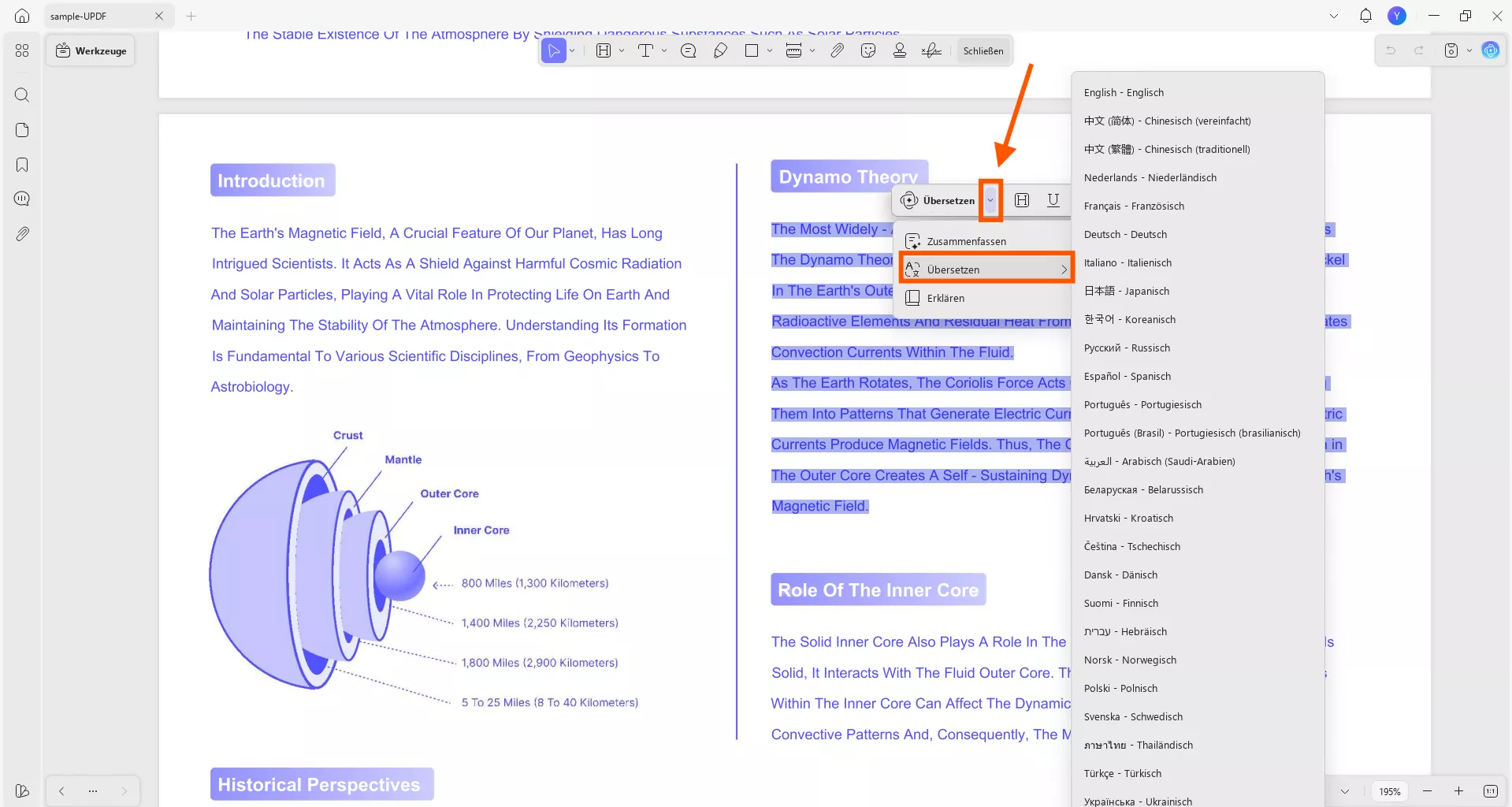1512x807 pixels.
Task: Zoom out with the minus button
Action: click(1427, 791)
